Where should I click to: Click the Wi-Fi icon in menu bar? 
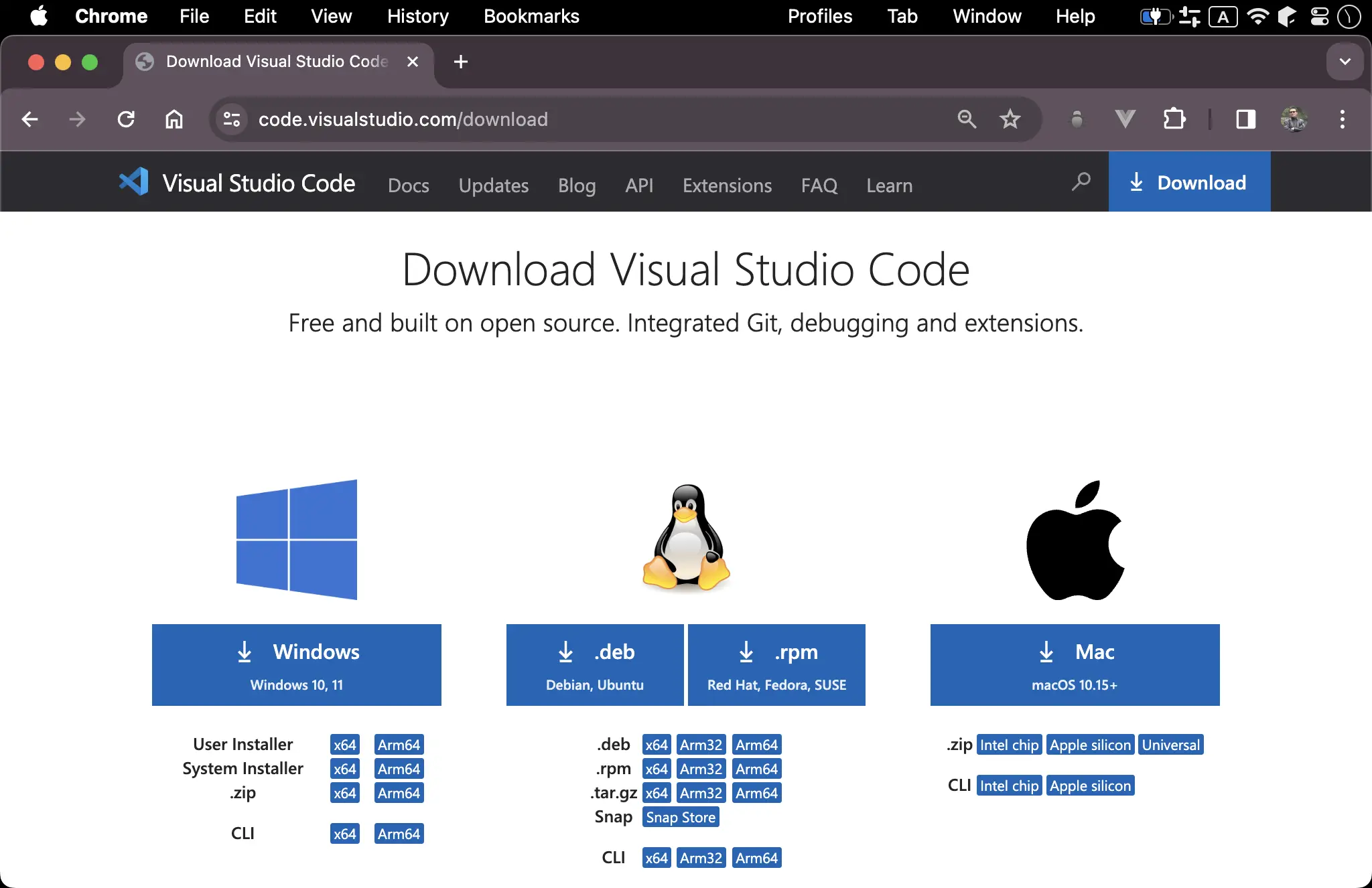coord(1258,16)
